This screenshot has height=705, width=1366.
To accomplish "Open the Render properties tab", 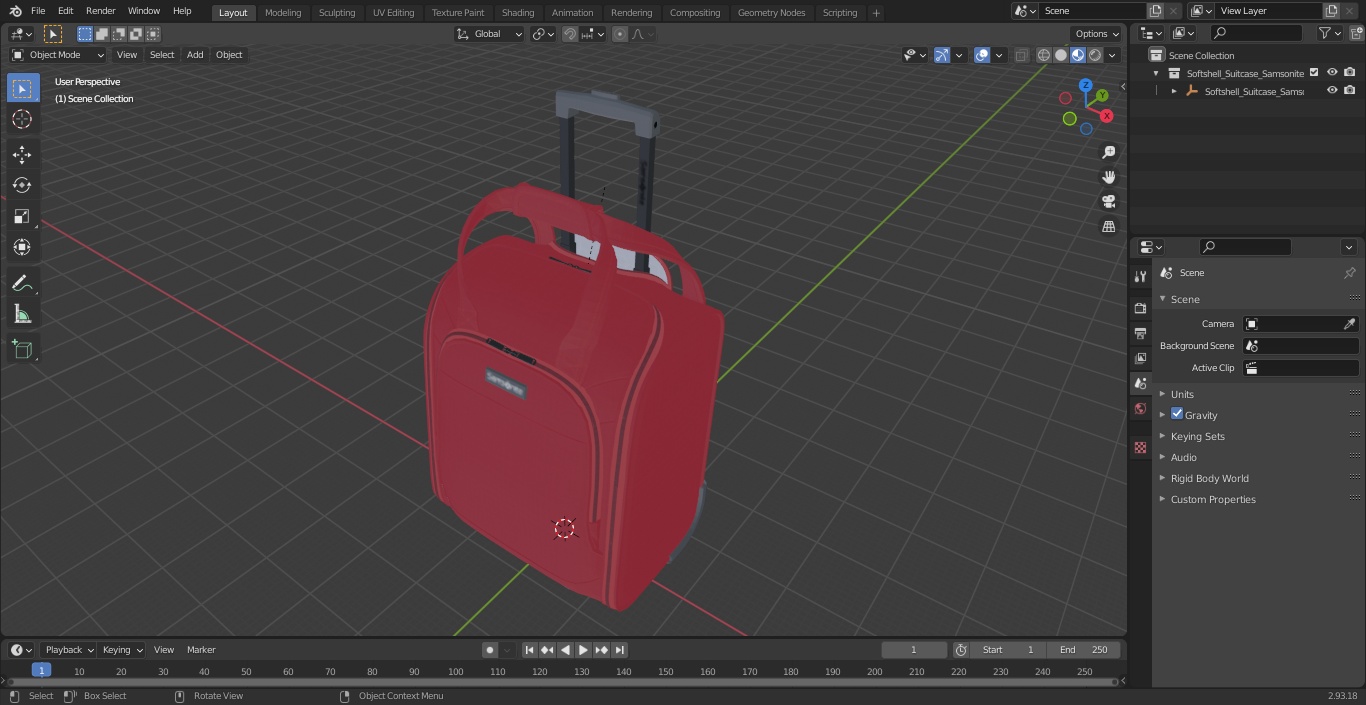I will 1140,308.
